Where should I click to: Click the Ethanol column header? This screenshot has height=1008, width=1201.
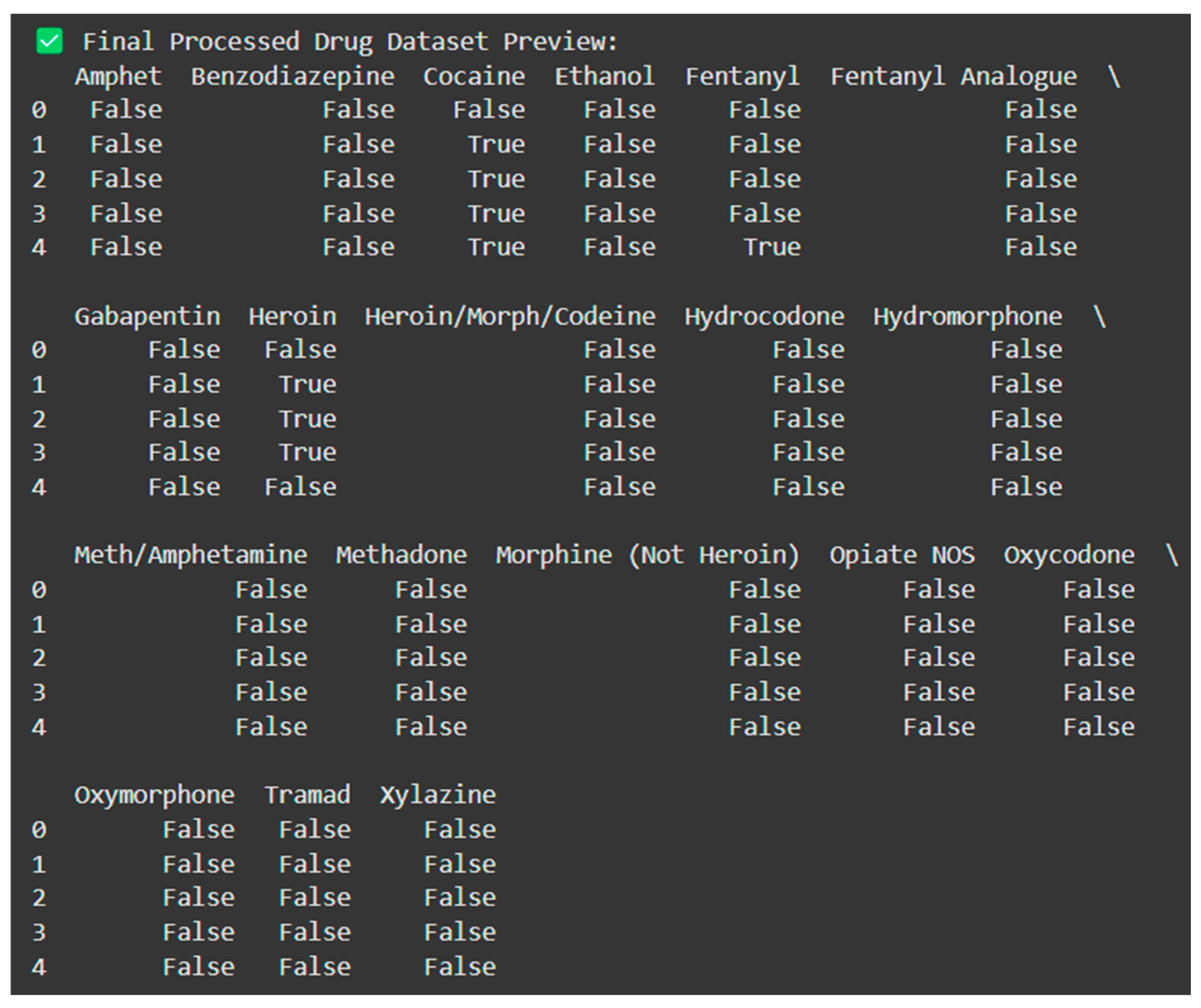pos(604,77)
